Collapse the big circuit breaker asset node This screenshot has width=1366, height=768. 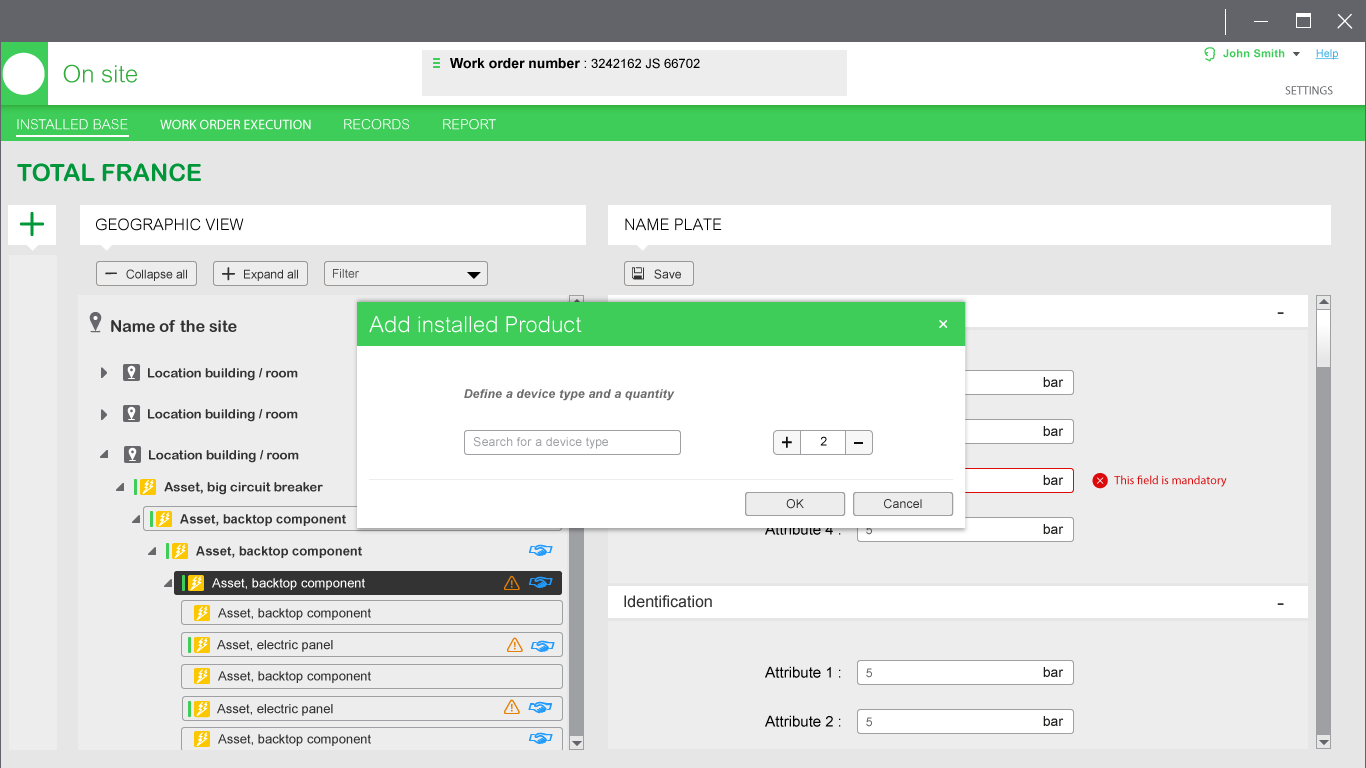pyautogui.click(x=120, y=488)
